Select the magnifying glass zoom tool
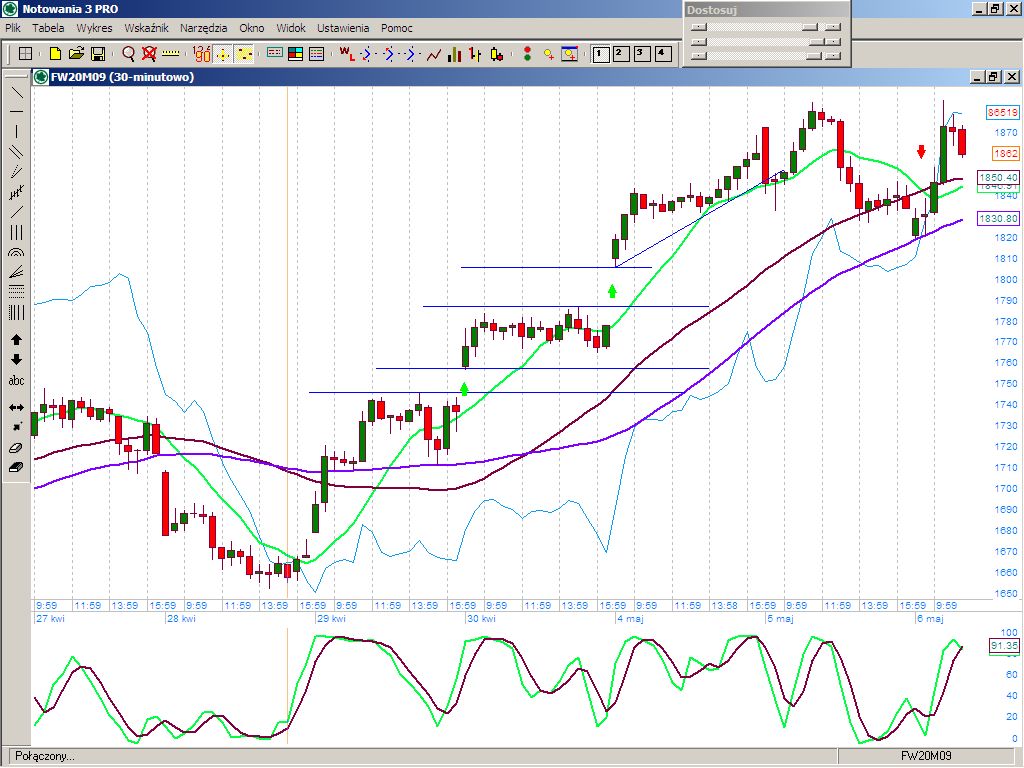The width and height of the screenshot is (1024, 768). [128, 54]
